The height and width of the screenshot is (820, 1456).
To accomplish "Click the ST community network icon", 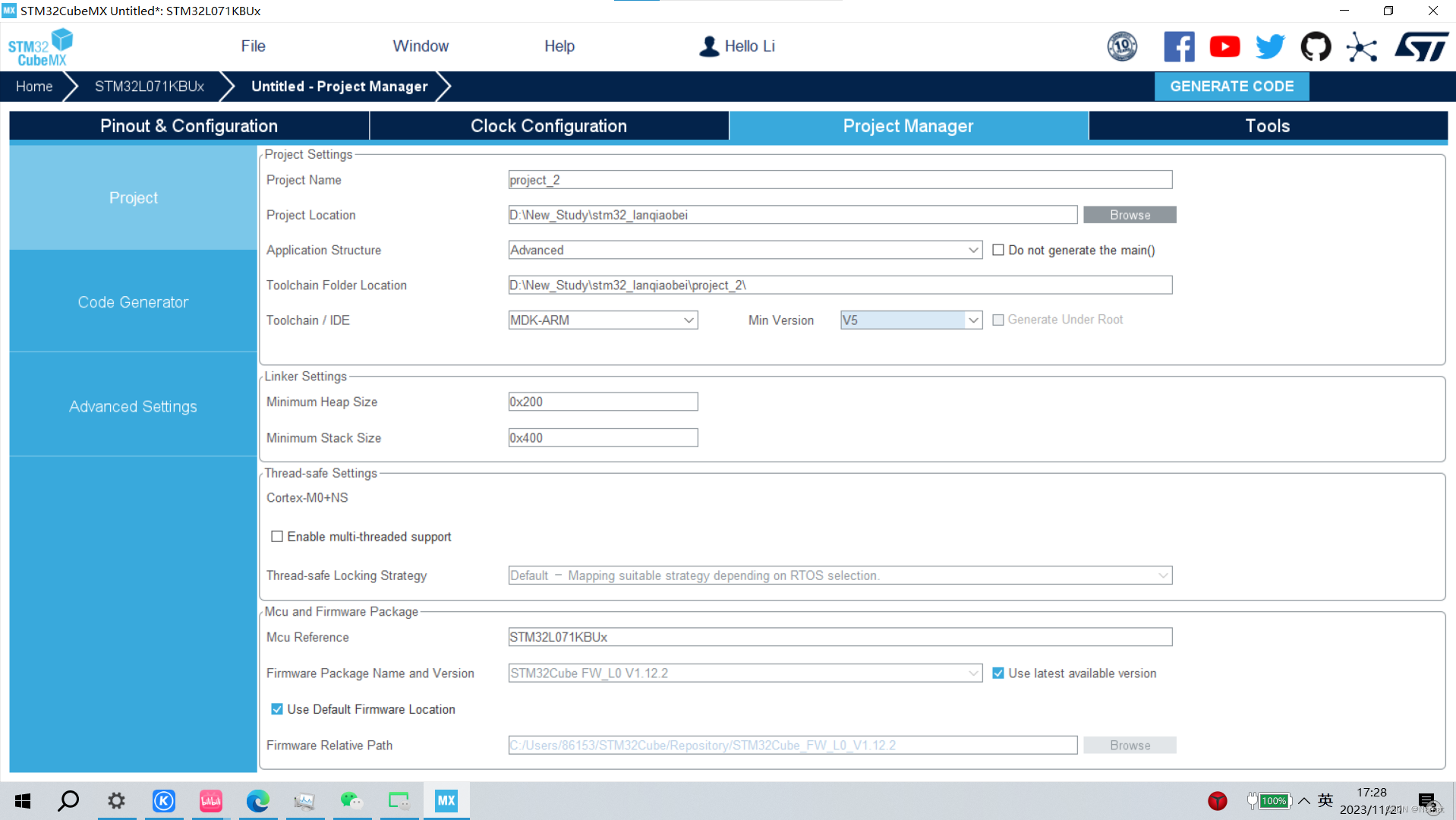I will tap(1362, 46).
